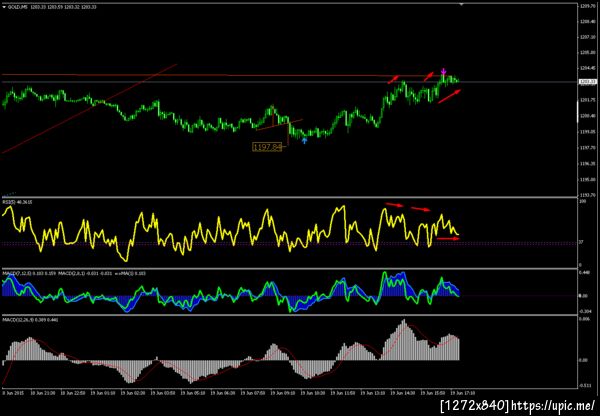The height and width of the screenshot is (416, 600).
Task: Select the GOLD,M5 chart title text
Action: (x=18, y=7)
